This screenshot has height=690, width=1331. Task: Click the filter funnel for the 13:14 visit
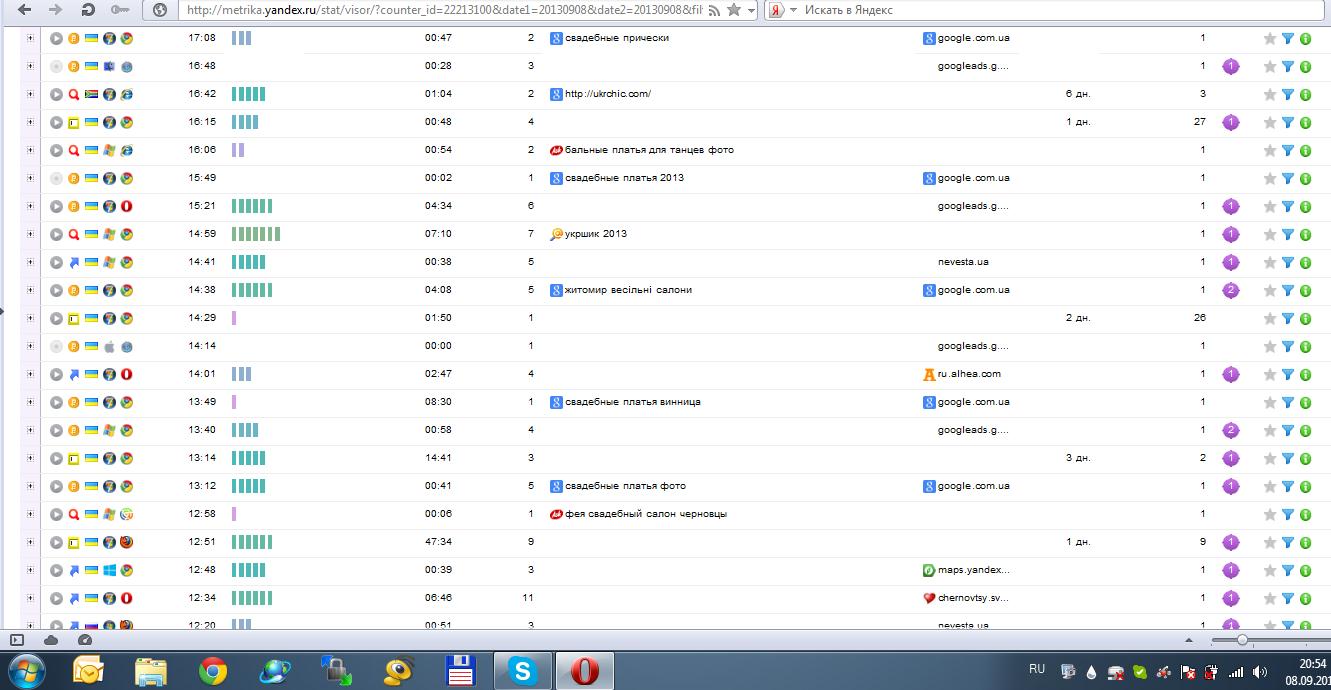pyautogui.click(x=1288, y=458)
